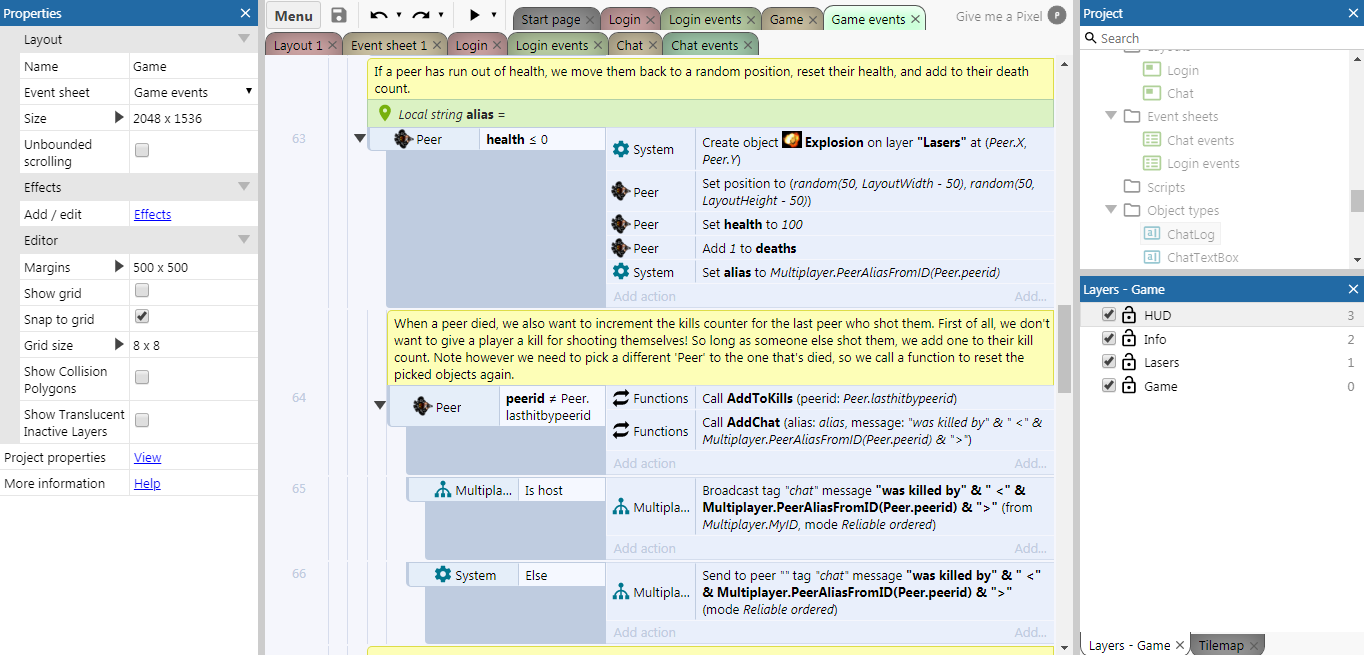The image size is (1364, 655).
Task: Click the lock icon on HUD layer
Action: [x=1128, y=315]
